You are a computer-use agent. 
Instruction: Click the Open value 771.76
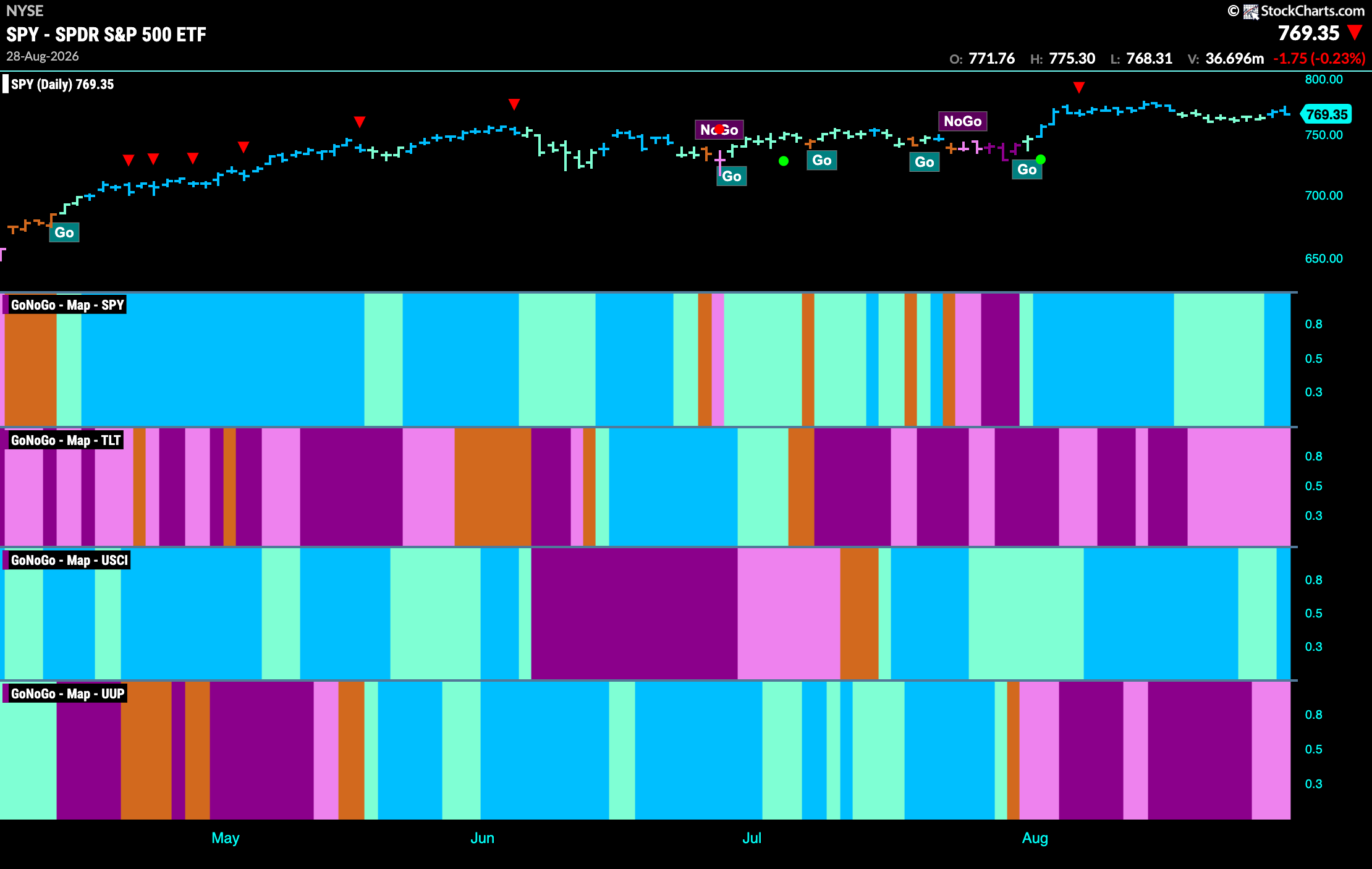click(x=991, y=58)
